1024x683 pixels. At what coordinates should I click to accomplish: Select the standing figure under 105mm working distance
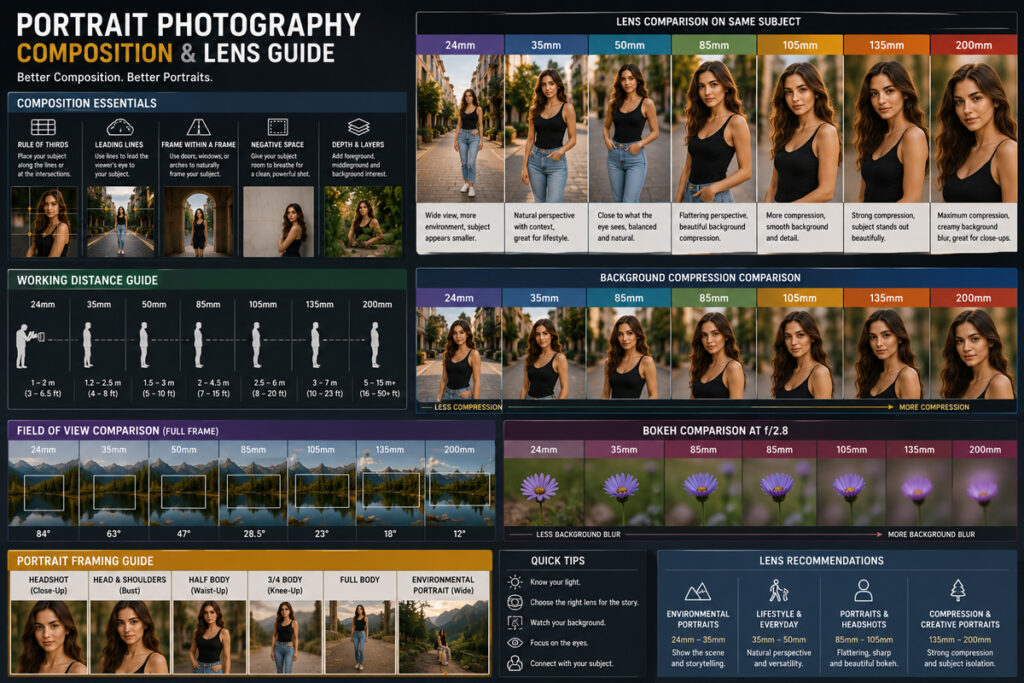tap(257, 345)
